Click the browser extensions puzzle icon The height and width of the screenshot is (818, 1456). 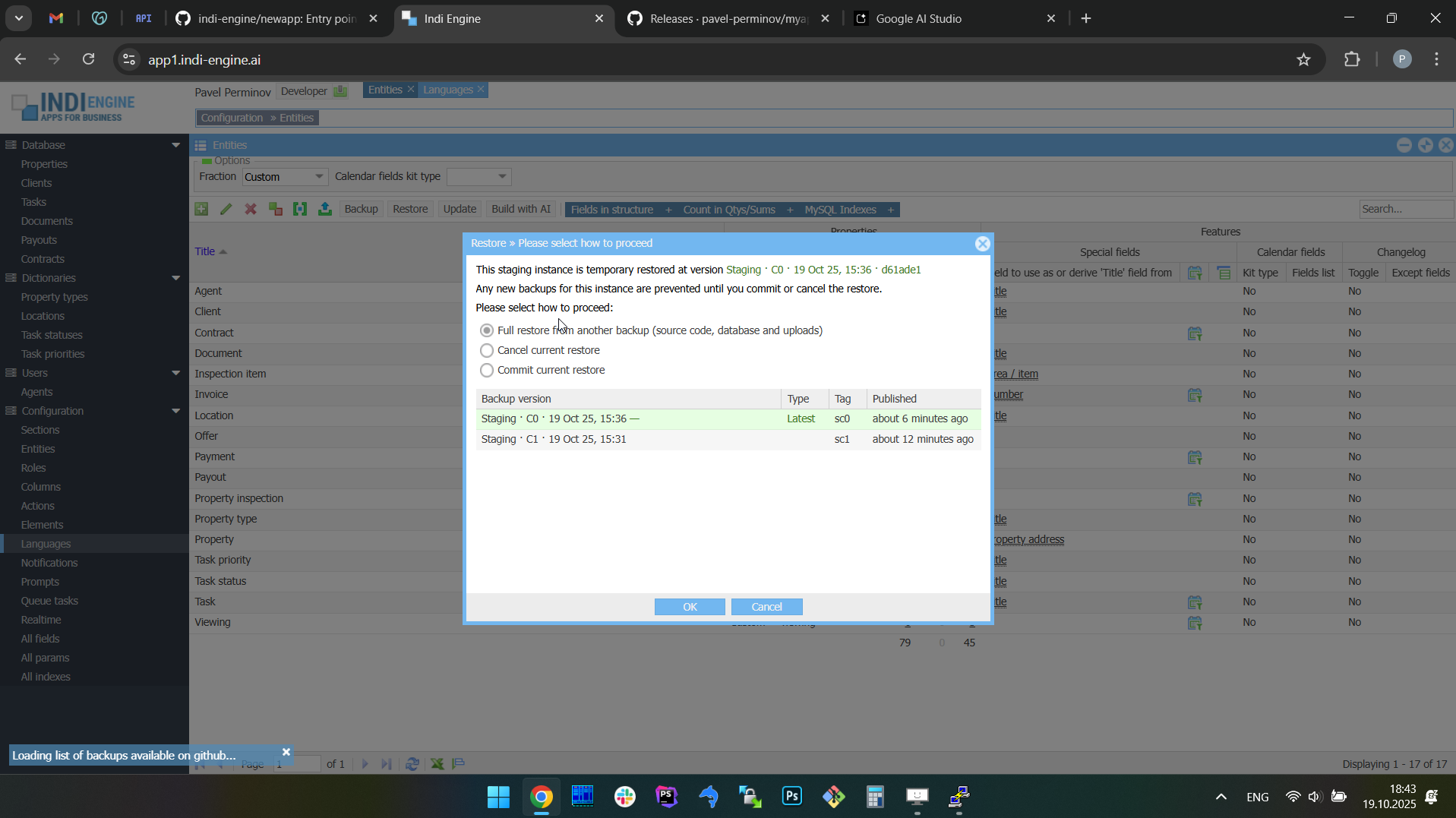[x=1352, y=60]
